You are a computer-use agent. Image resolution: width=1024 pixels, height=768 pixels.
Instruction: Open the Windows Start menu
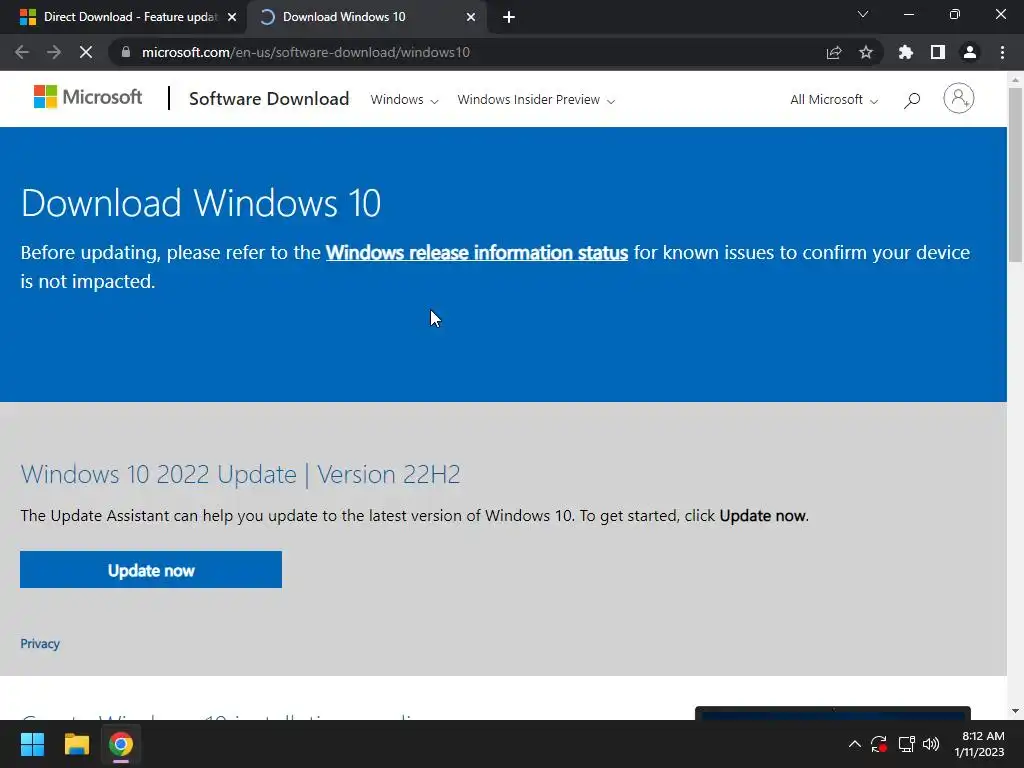click(32, 744)
